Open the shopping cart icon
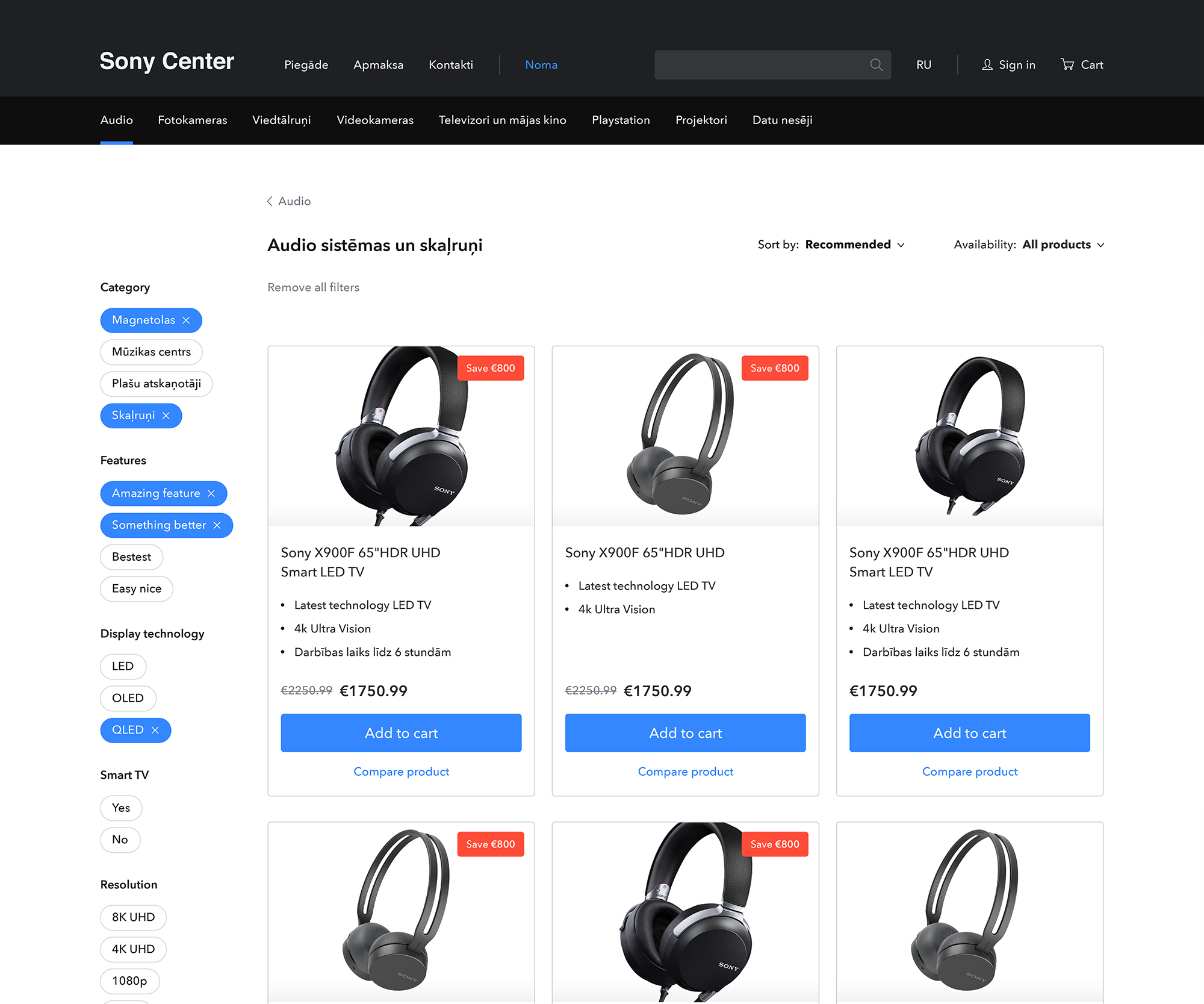The width and height of the screenshot is (1204, 1004). (1067, 64)
